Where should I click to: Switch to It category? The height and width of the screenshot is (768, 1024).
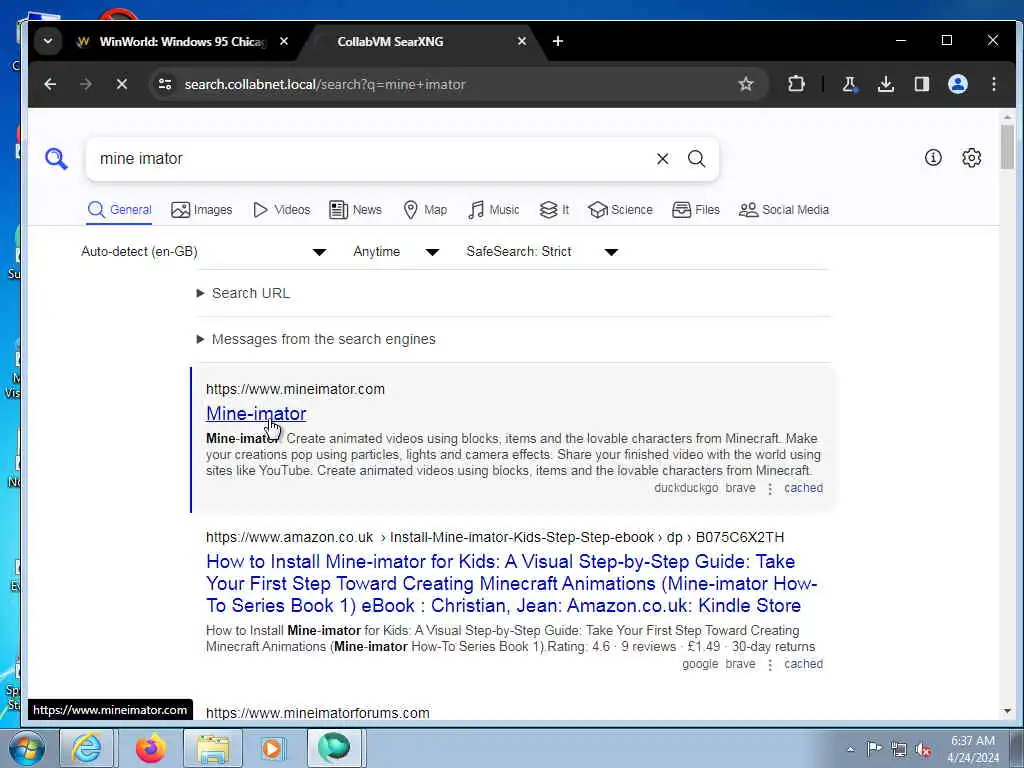tap(554, 210)
